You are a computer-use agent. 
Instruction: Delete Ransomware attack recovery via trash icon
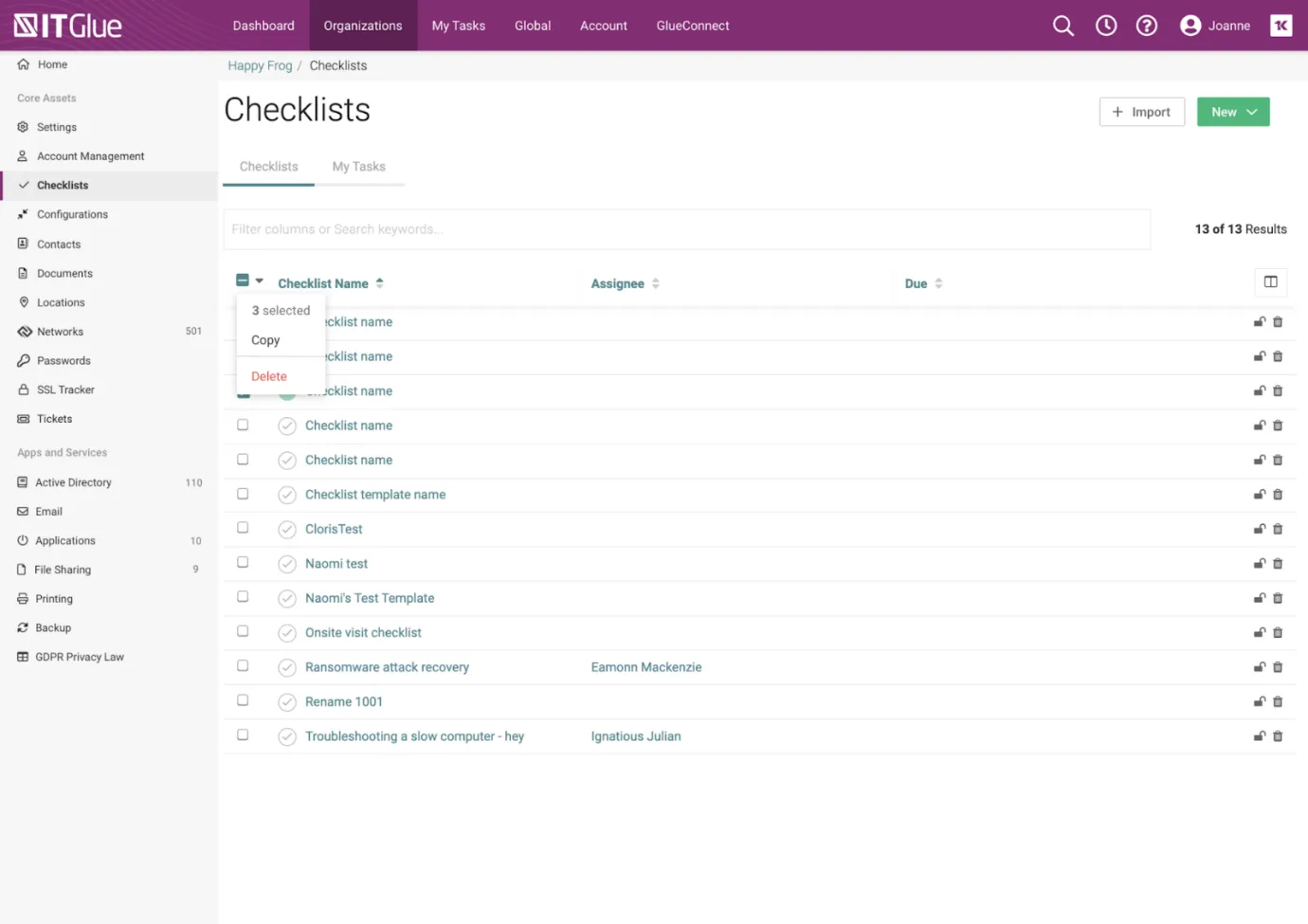pyautogui.click(x=1278, y=667)
